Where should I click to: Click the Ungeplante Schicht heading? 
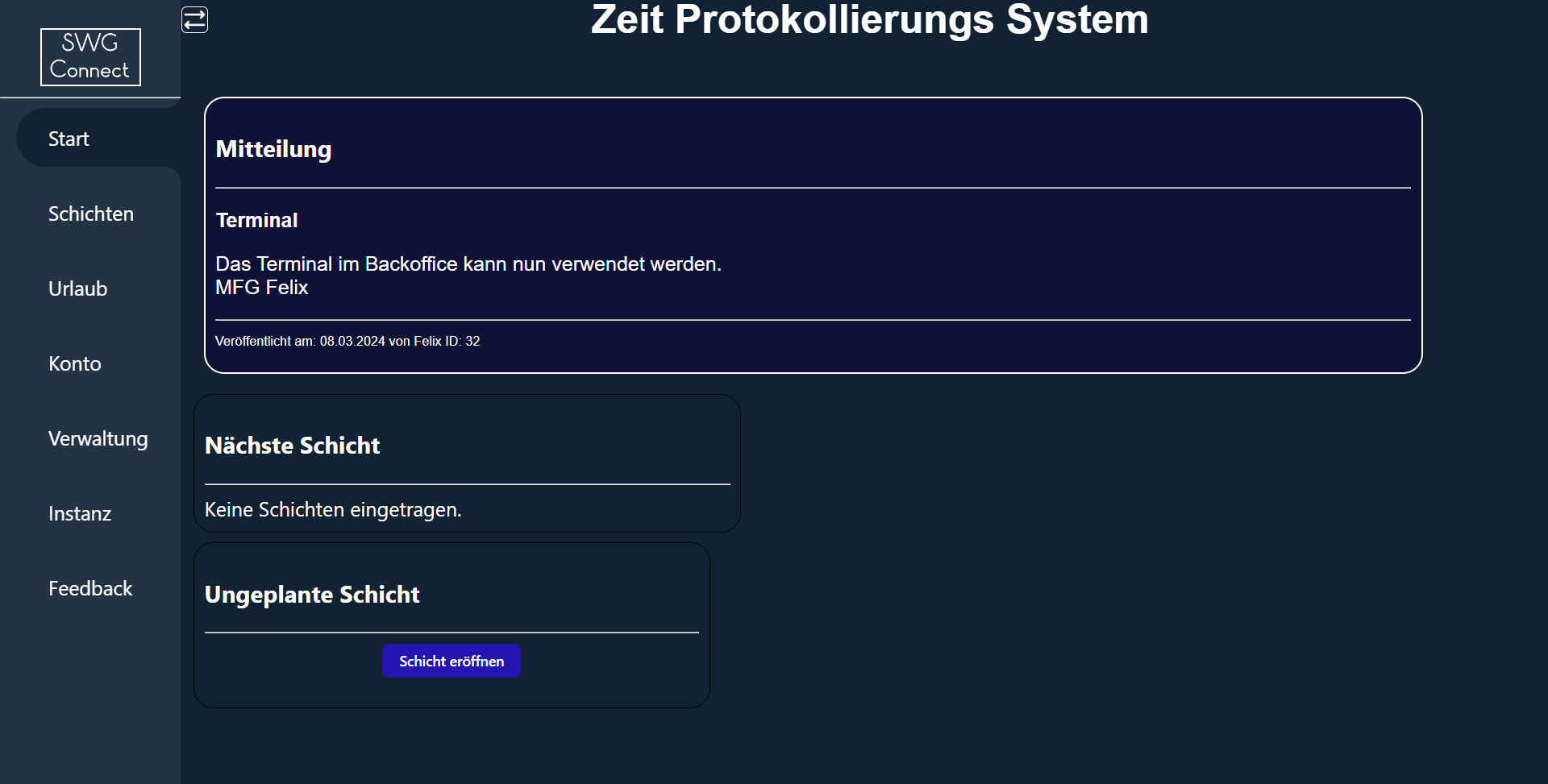point(312,595)
